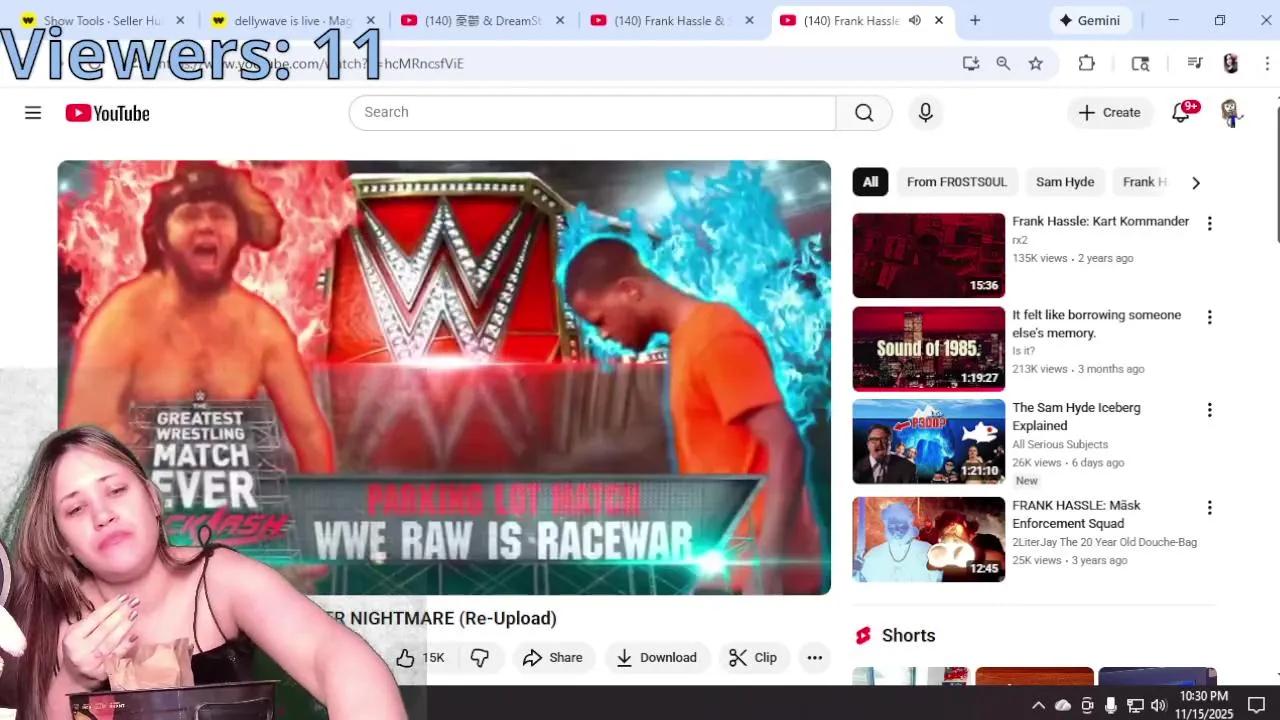Open the taskbar clock showing 10:30 PM
Screen dimensions: 1280x720
[x=1204, y=704]
